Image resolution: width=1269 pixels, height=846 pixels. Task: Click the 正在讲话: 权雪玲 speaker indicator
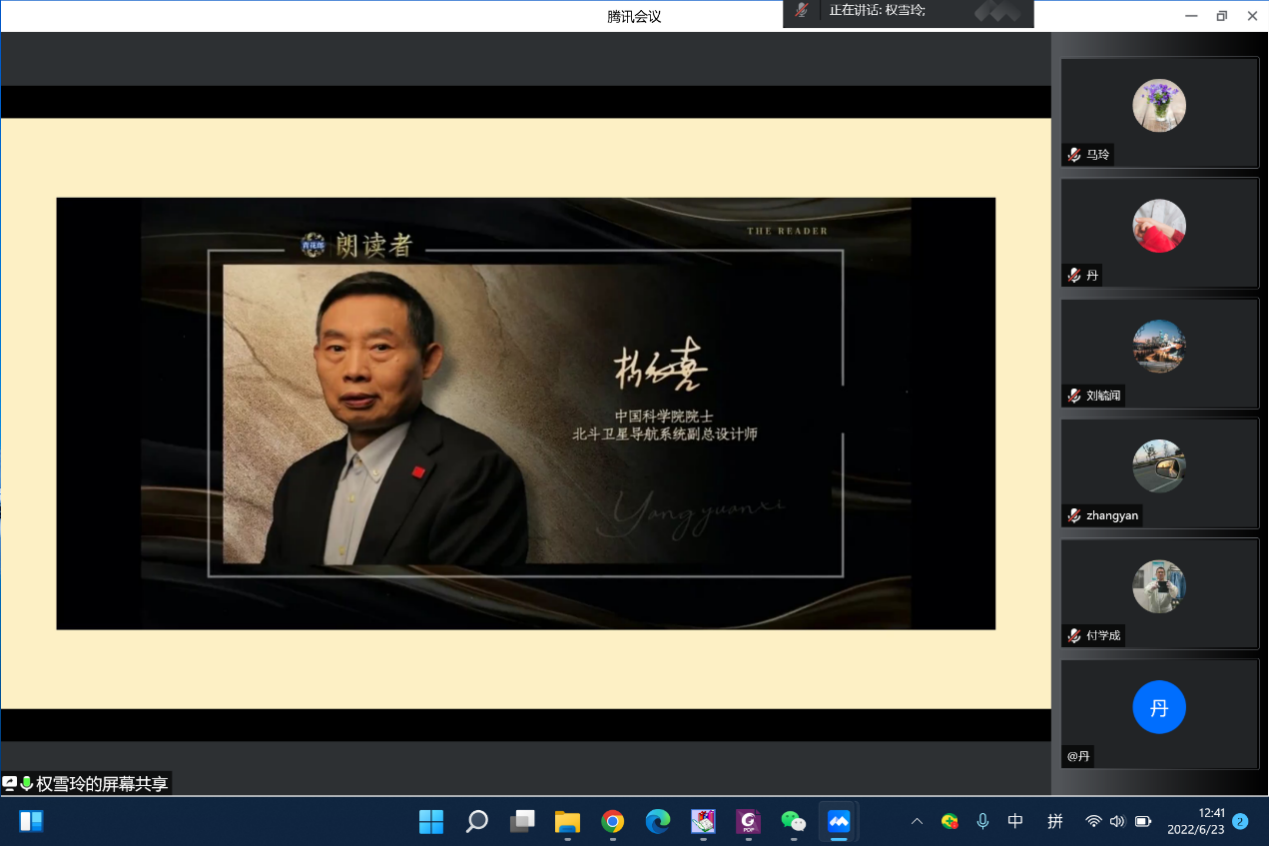pos(877,10)
